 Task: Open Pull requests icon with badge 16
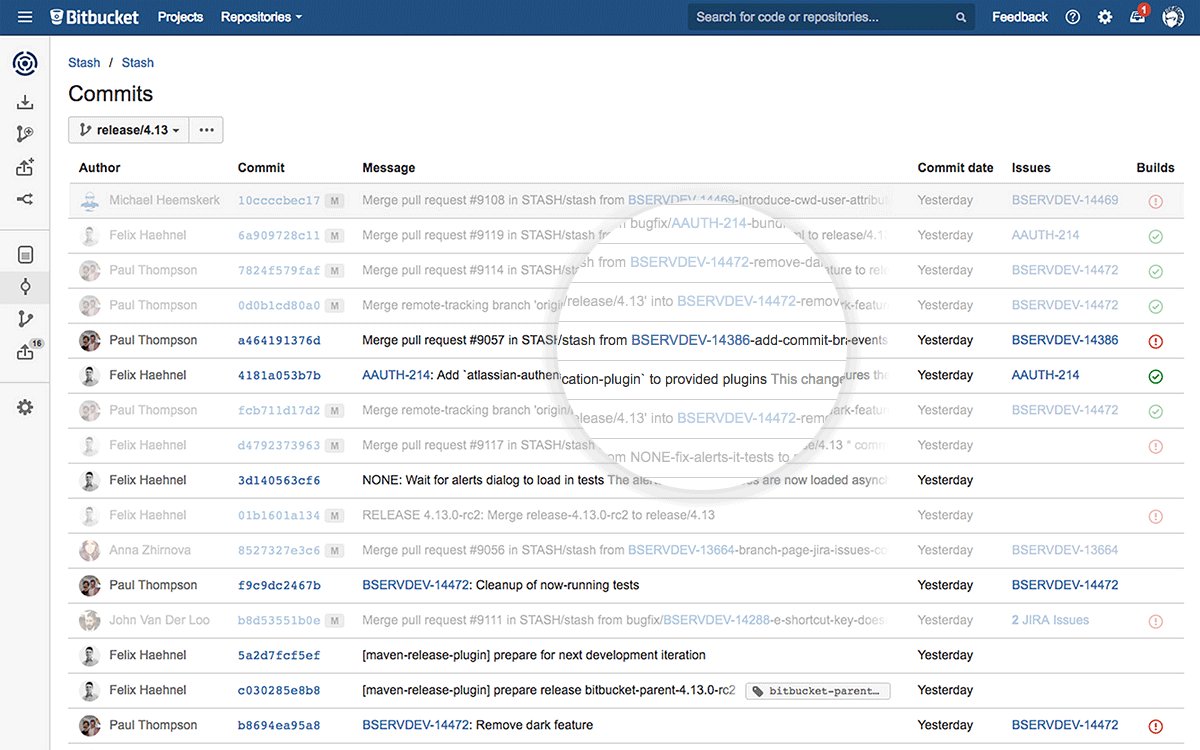coord(27,351)
